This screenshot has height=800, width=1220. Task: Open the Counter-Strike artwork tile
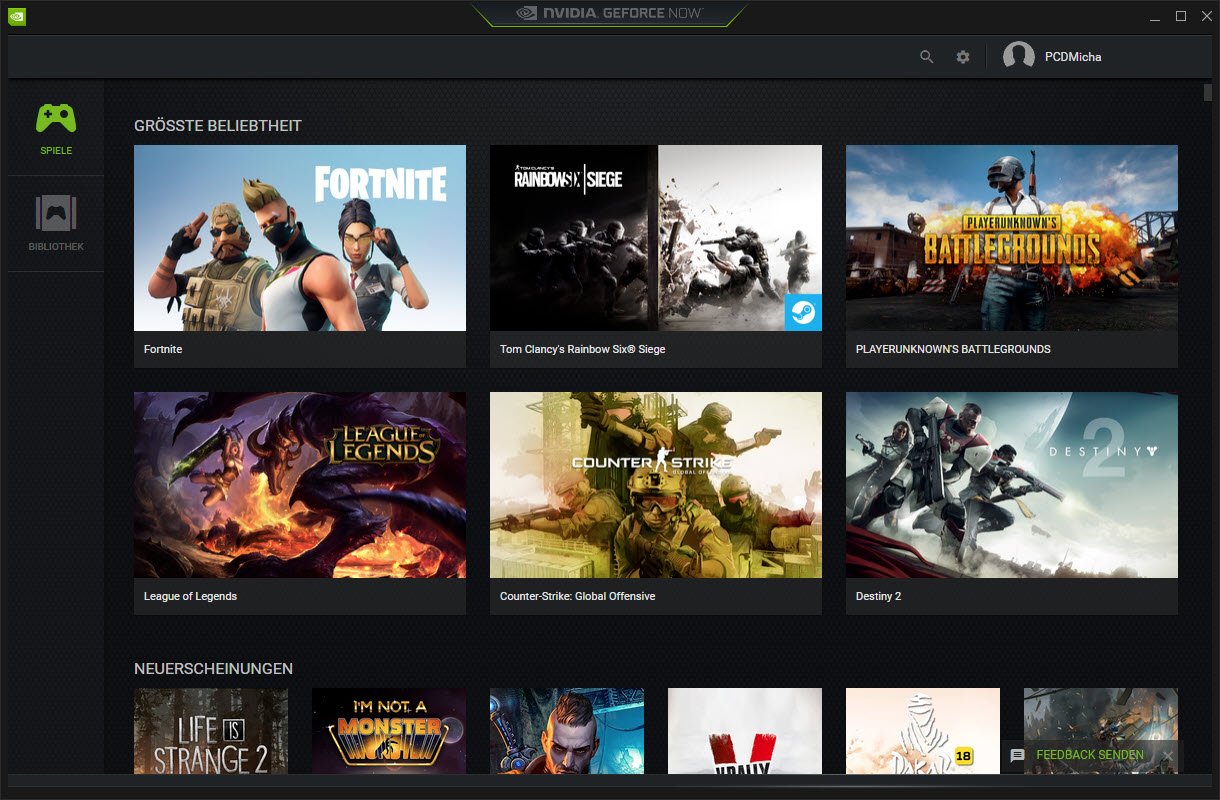656,485
